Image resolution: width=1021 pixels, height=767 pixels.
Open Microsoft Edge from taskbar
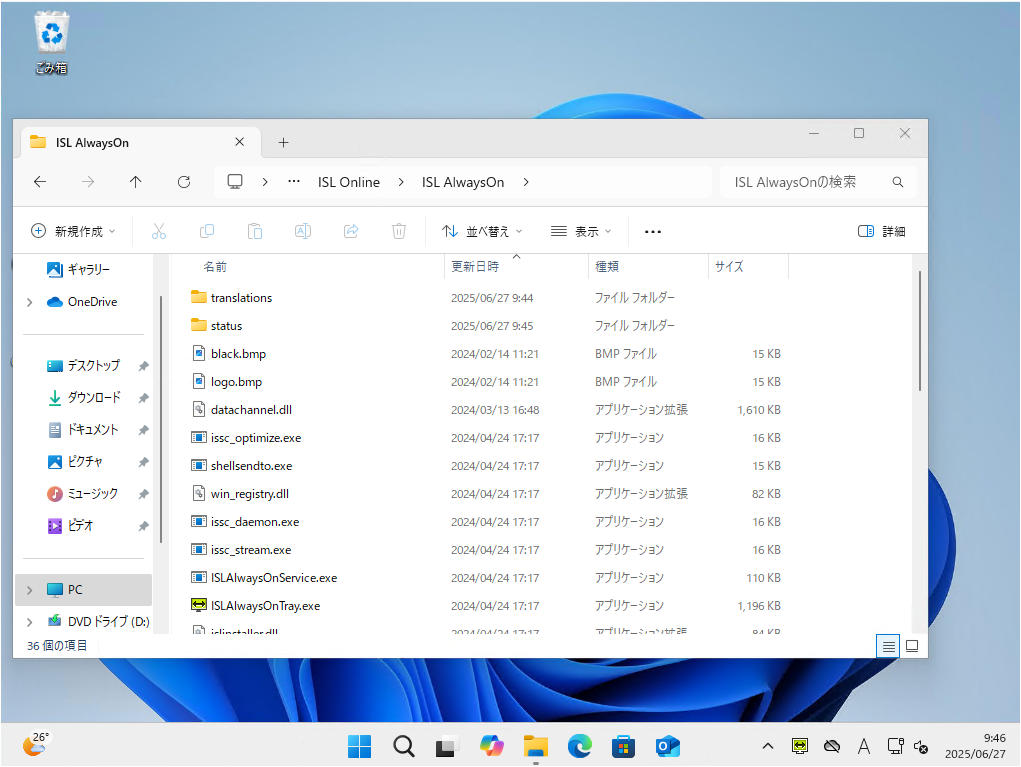click(x=580, y=746)
